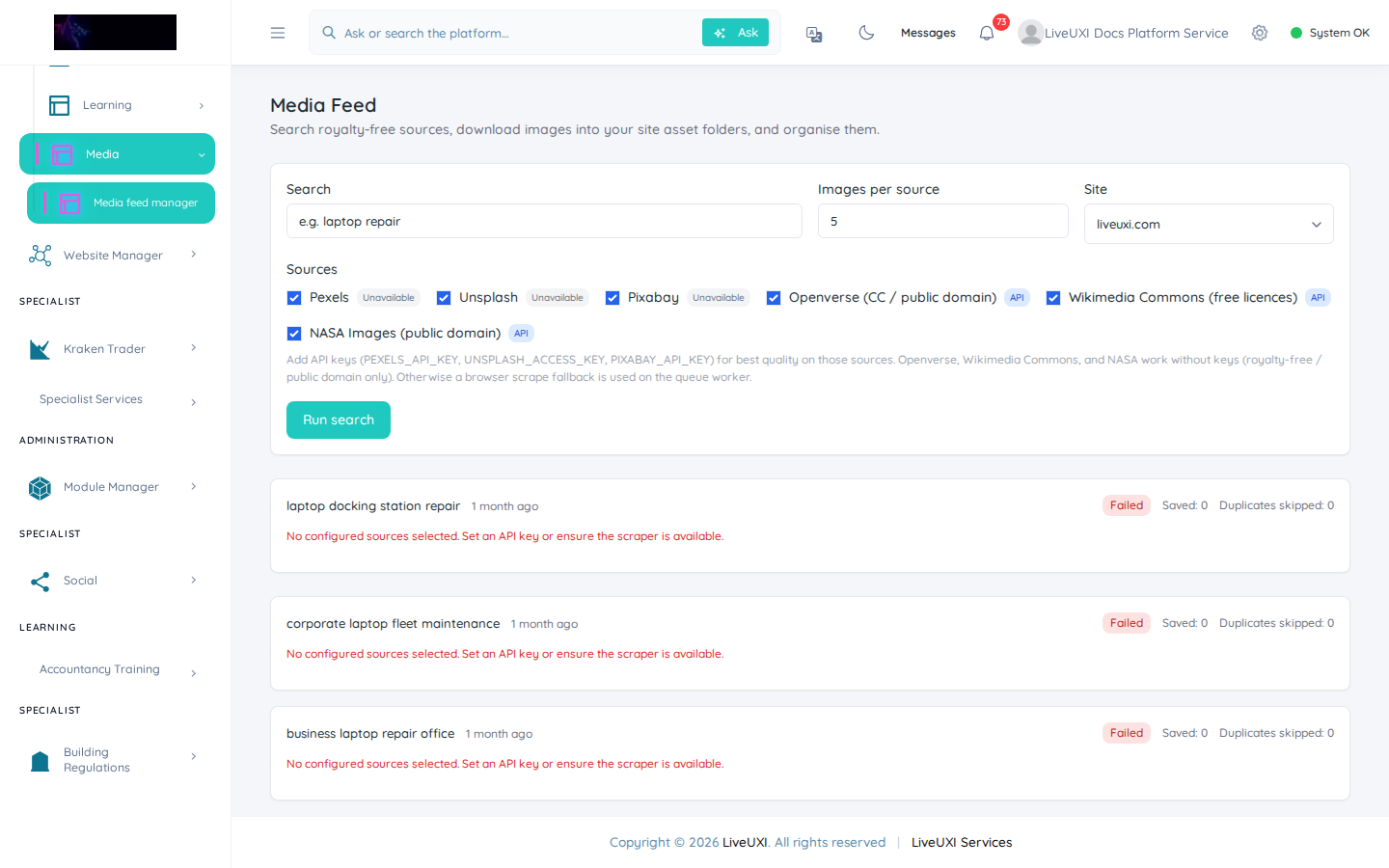Click the Social share icon
Viewport: 1389px width, 868px height.
(x=41, y=582)
